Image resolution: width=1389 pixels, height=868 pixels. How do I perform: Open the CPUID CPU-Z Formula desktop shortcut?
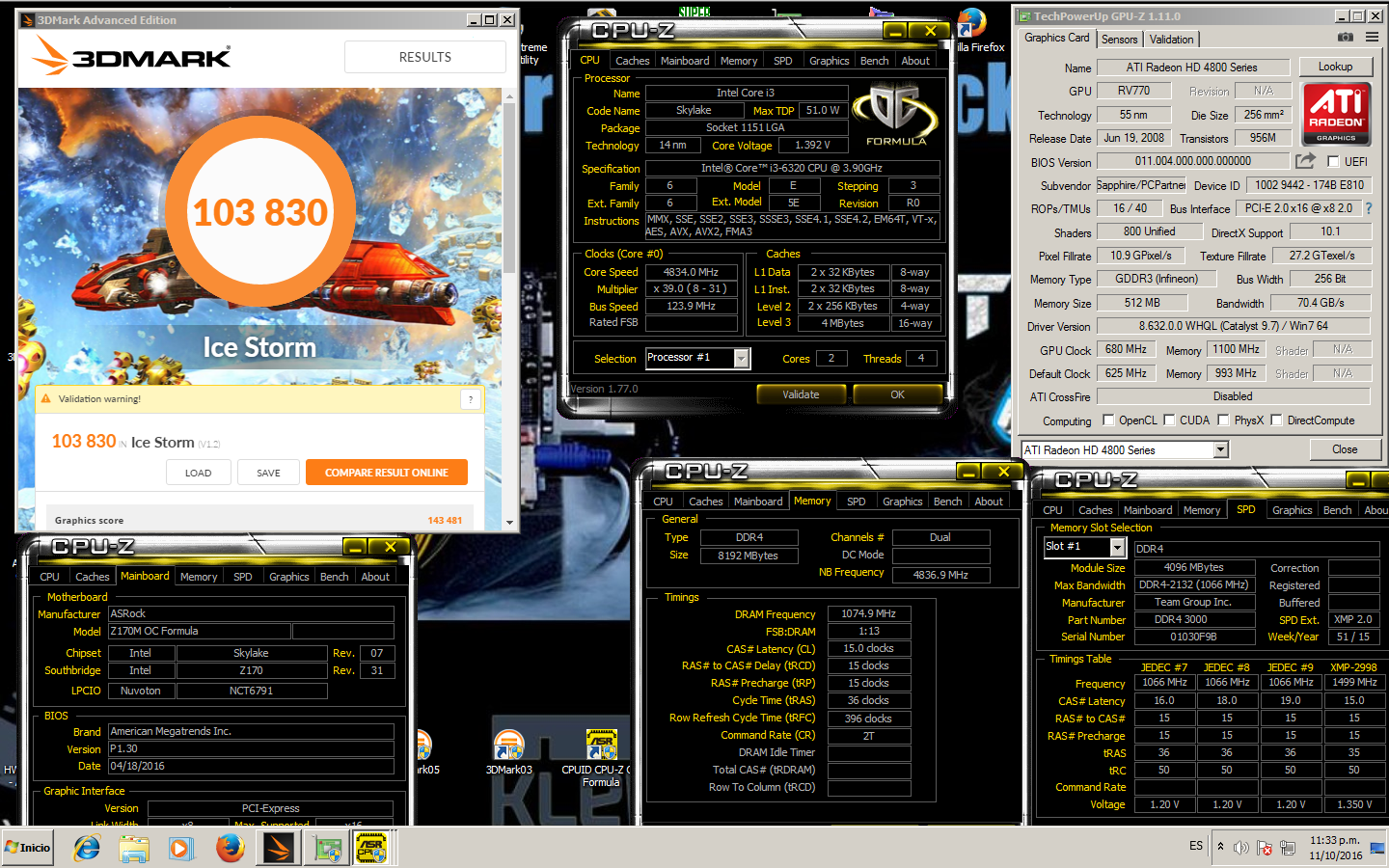click(600, 758)
